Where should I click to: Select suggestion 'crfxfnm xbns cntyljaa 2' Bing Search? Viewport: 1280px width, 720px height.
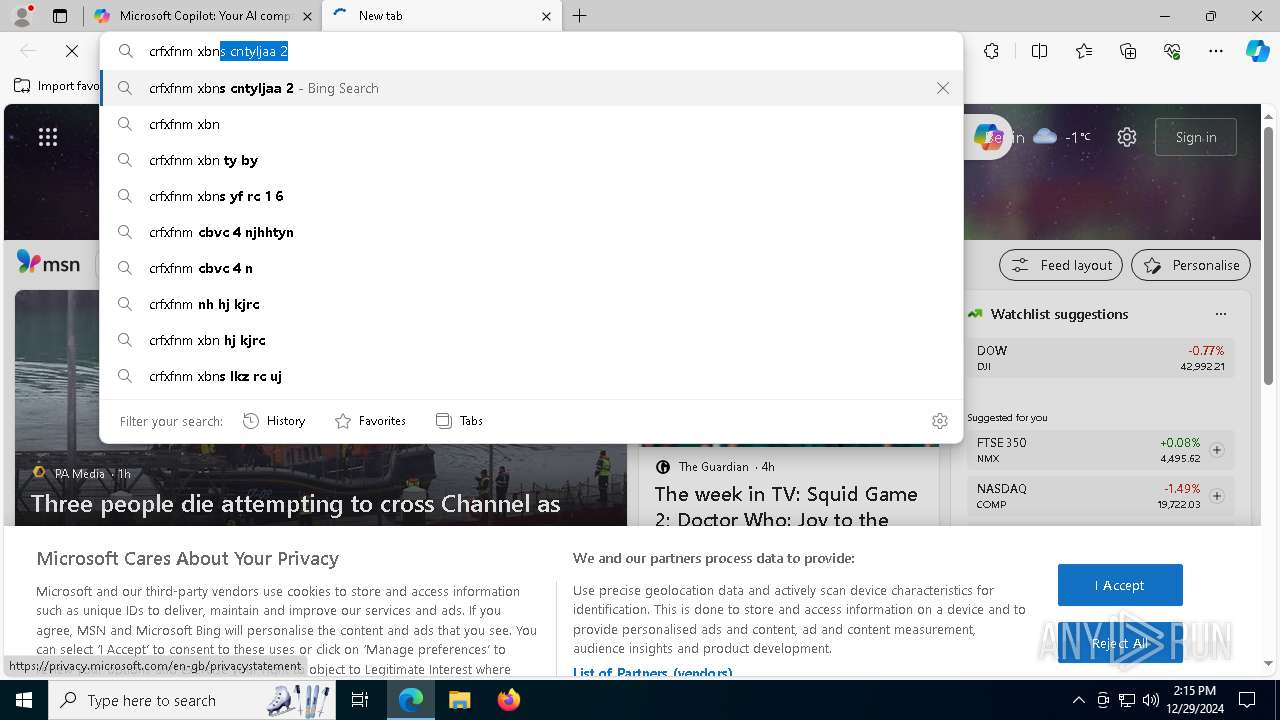pyautogui.click(x=531, y=88)
